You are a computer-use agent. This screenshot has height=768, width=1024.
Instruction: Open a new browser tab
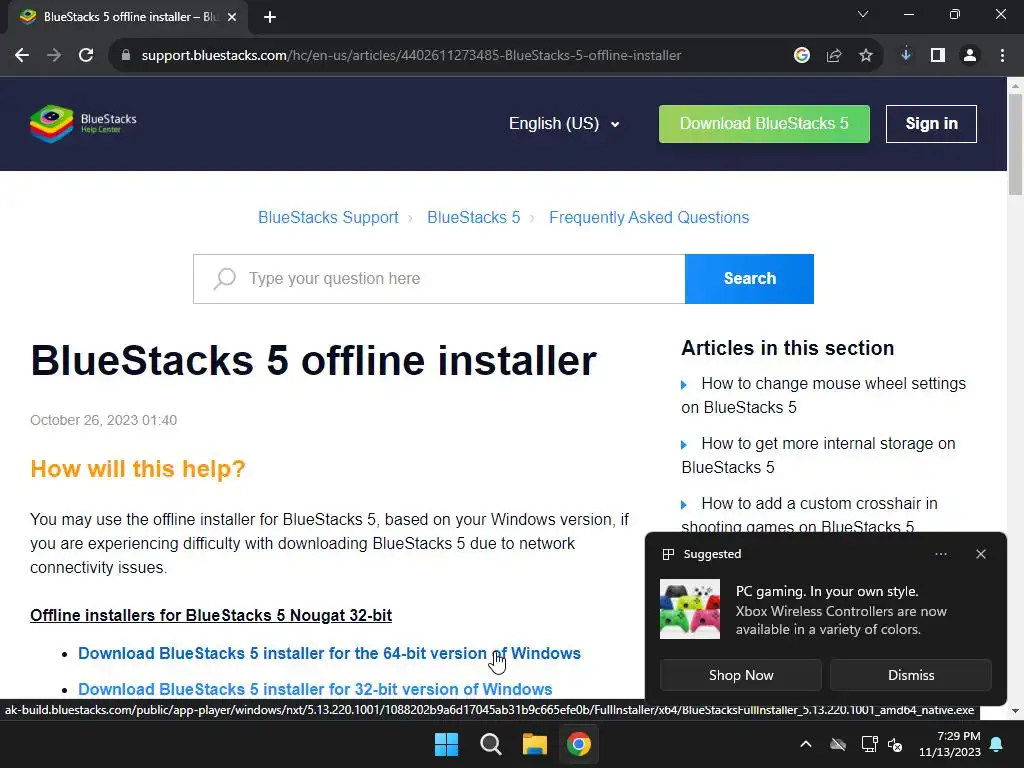point(270,17)
